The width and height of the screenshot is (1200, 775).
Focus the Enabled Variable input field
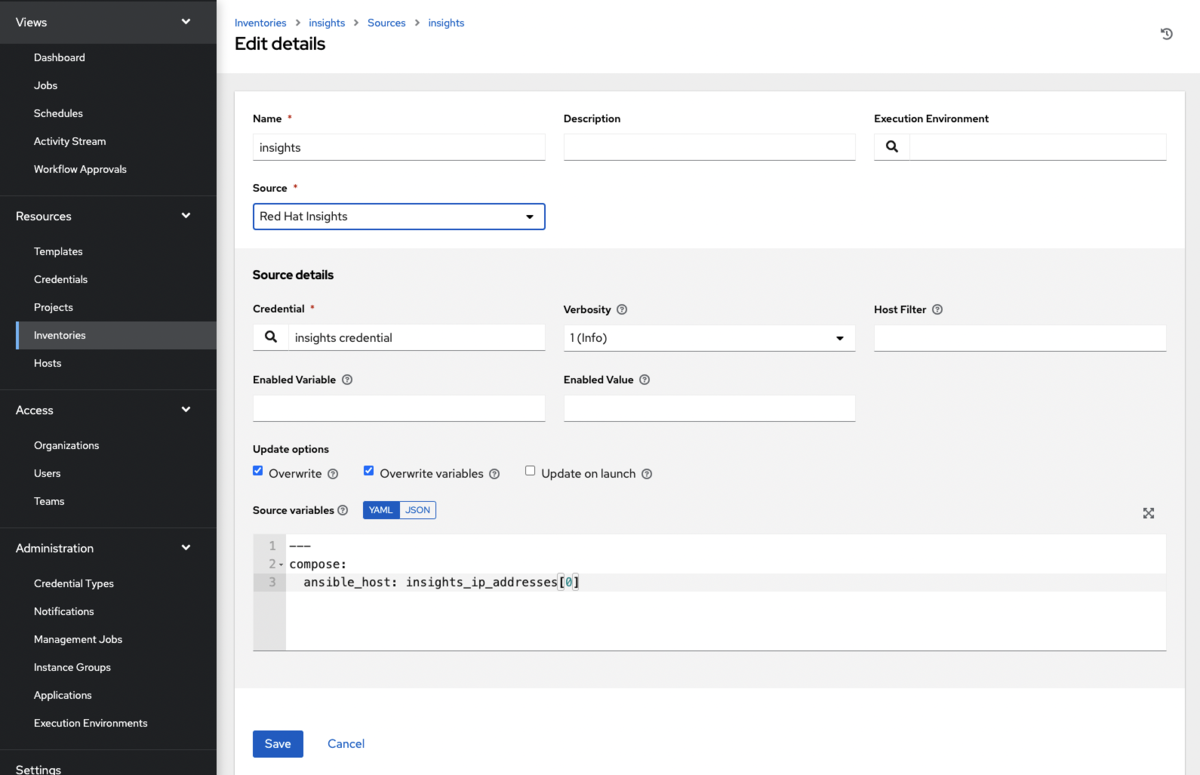(399, 408)
